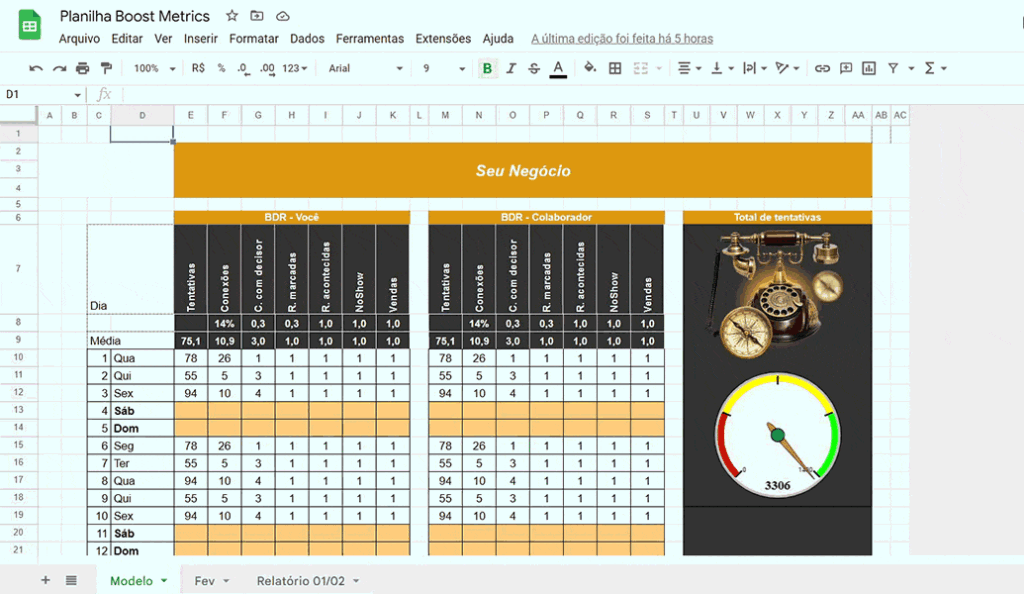The image size is (1024, 594).
Task: Open the Formatar menu
Action: click(254, 39)
